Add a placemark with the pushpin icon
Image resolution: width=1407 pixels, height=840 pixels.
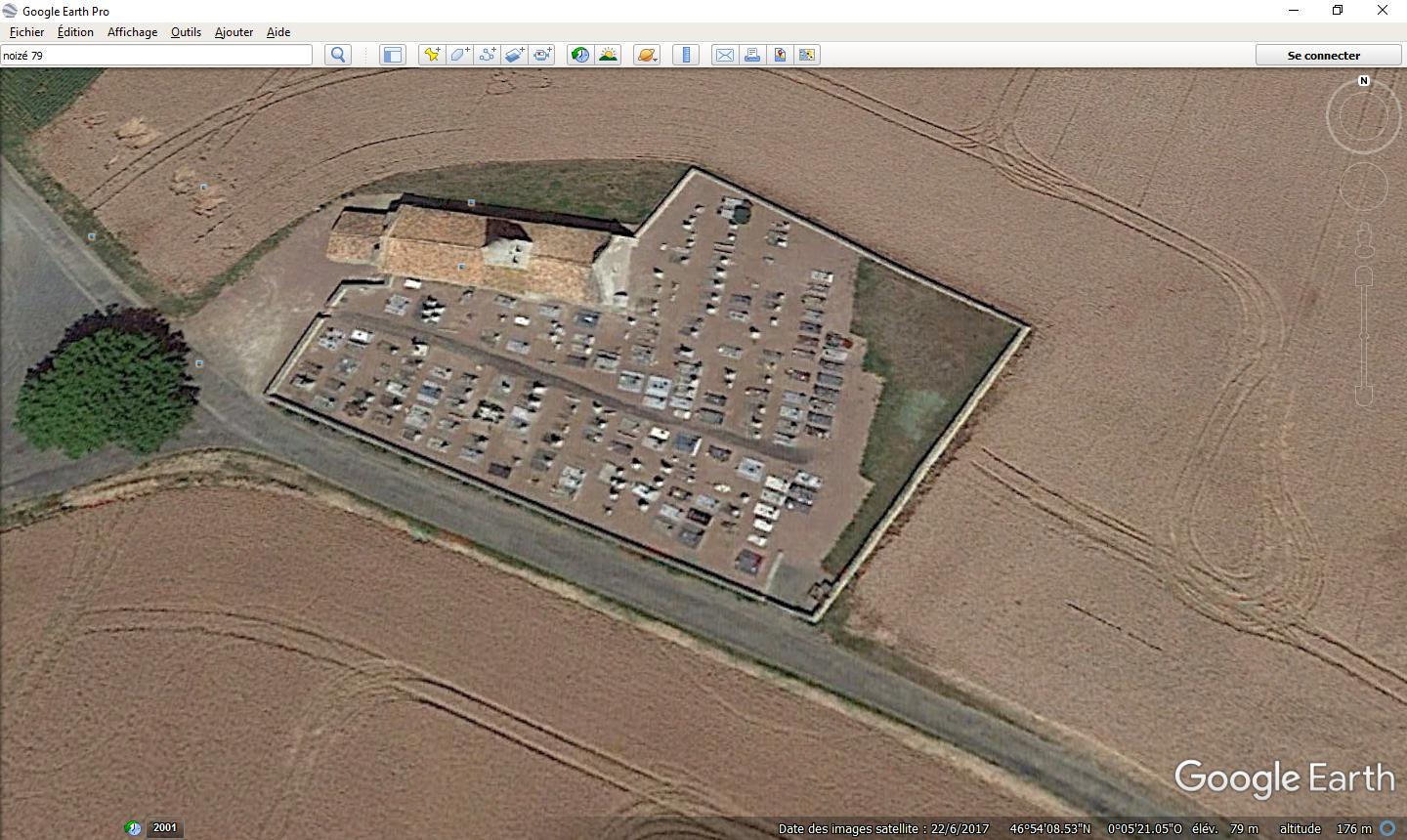tap(432, 55)
